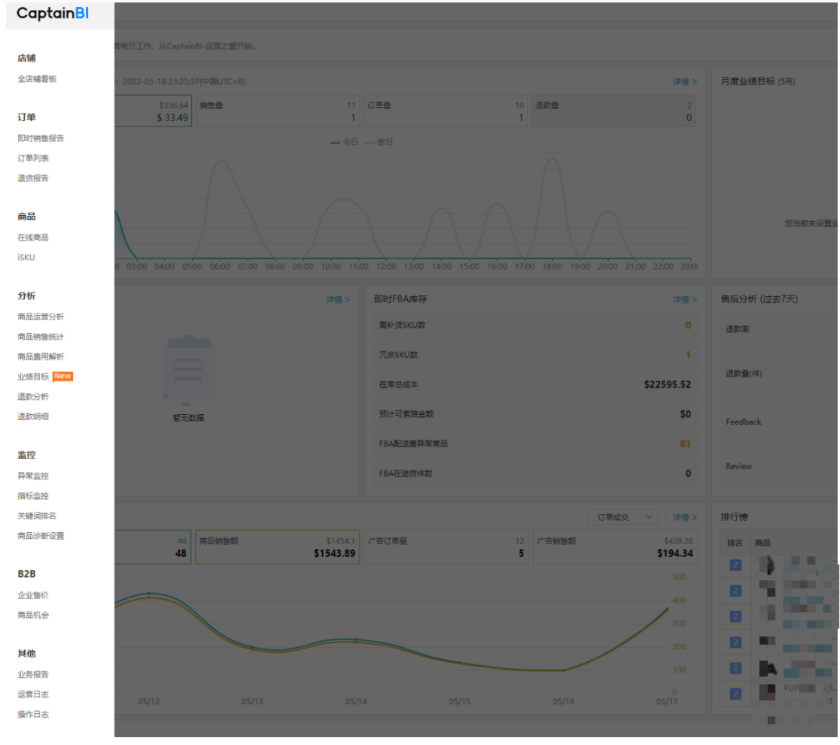The image size is (840, 745).
Task: Toggle 今日 legend in sales chart
Action: coord(344,142)
